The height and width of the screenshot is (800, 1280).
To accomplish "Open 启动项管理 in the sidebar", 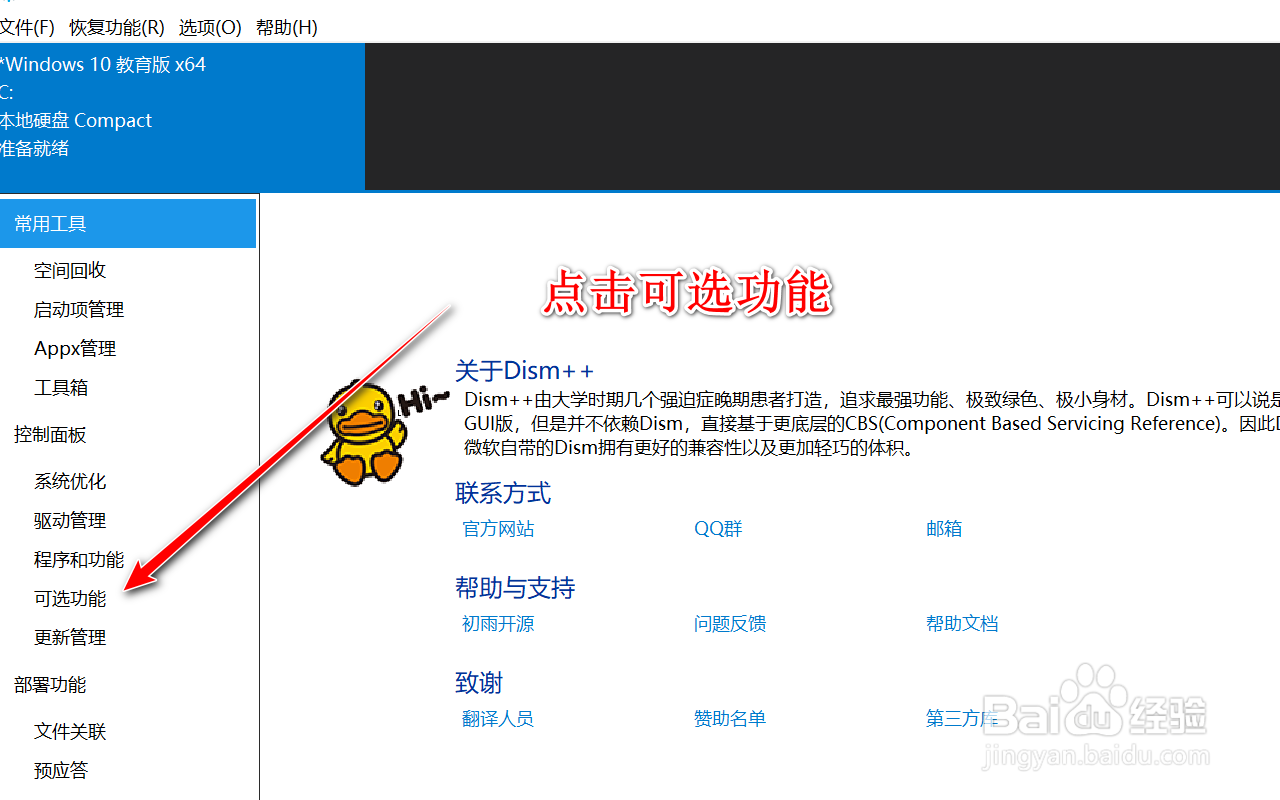I will tap(79, 309).
